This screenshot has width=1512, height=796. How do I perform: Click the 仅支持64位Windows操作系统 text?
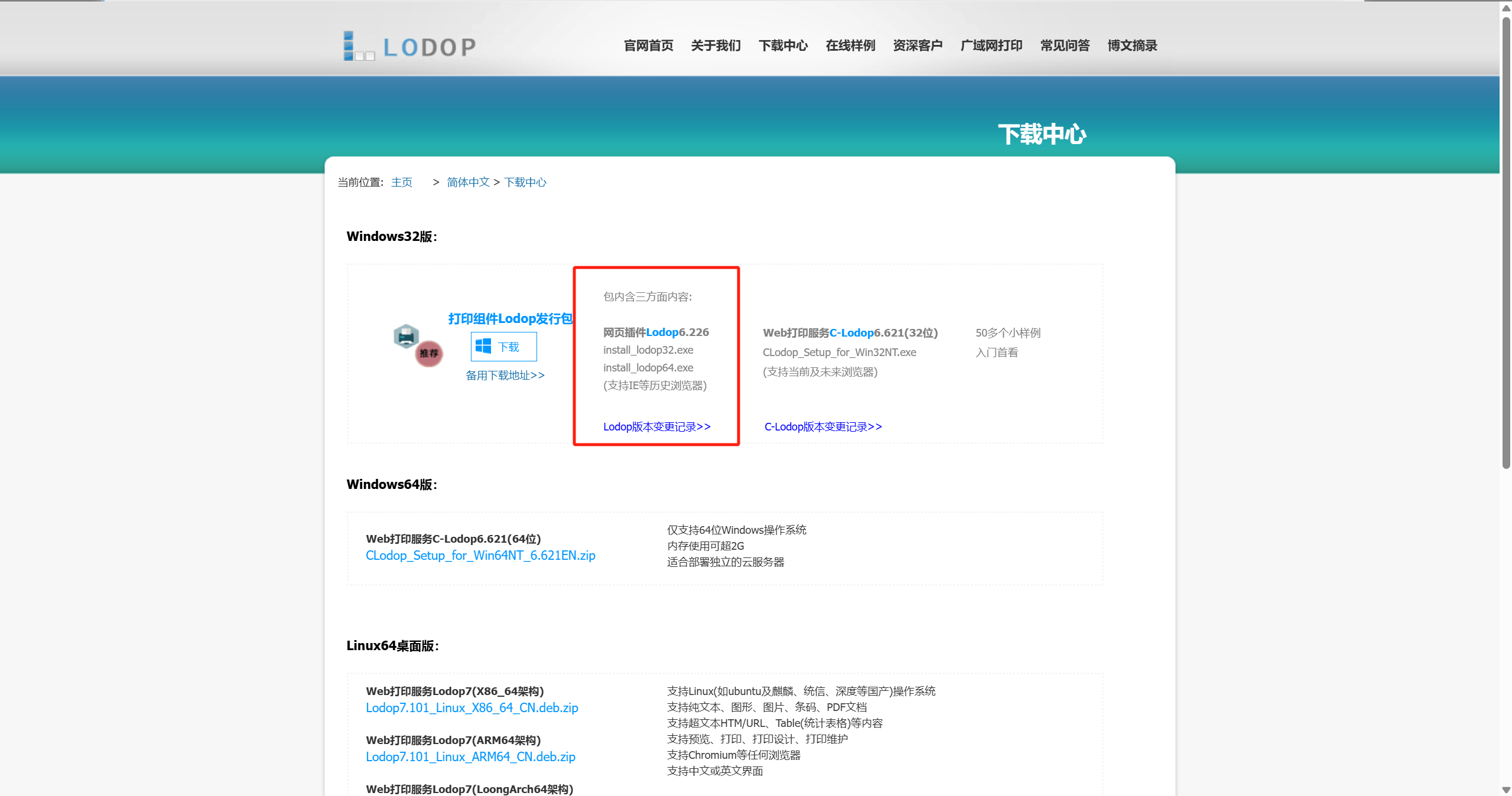click(x=737, y=530)
